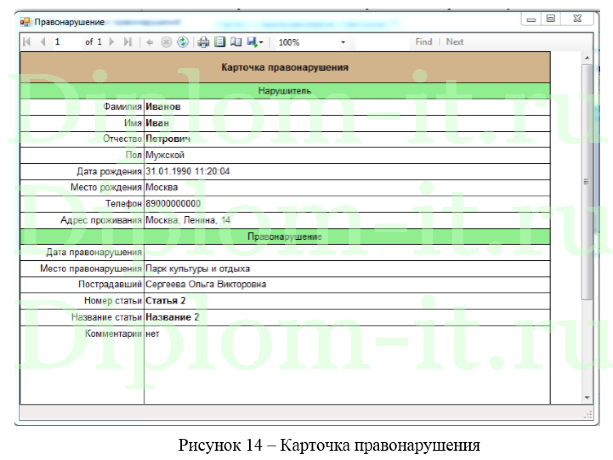Screen dimensions: 613x460
Task: Open the export save dropdown
Action: click(255, 42)
